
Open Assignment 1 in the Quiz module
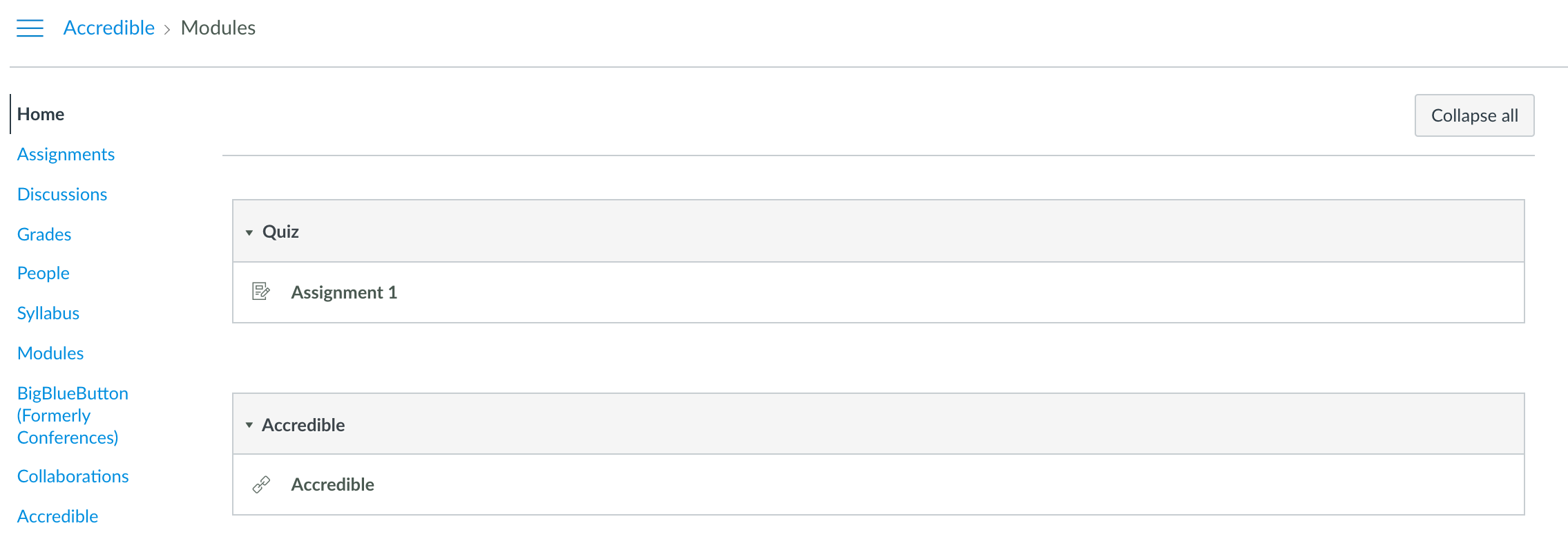coord(344,292)
